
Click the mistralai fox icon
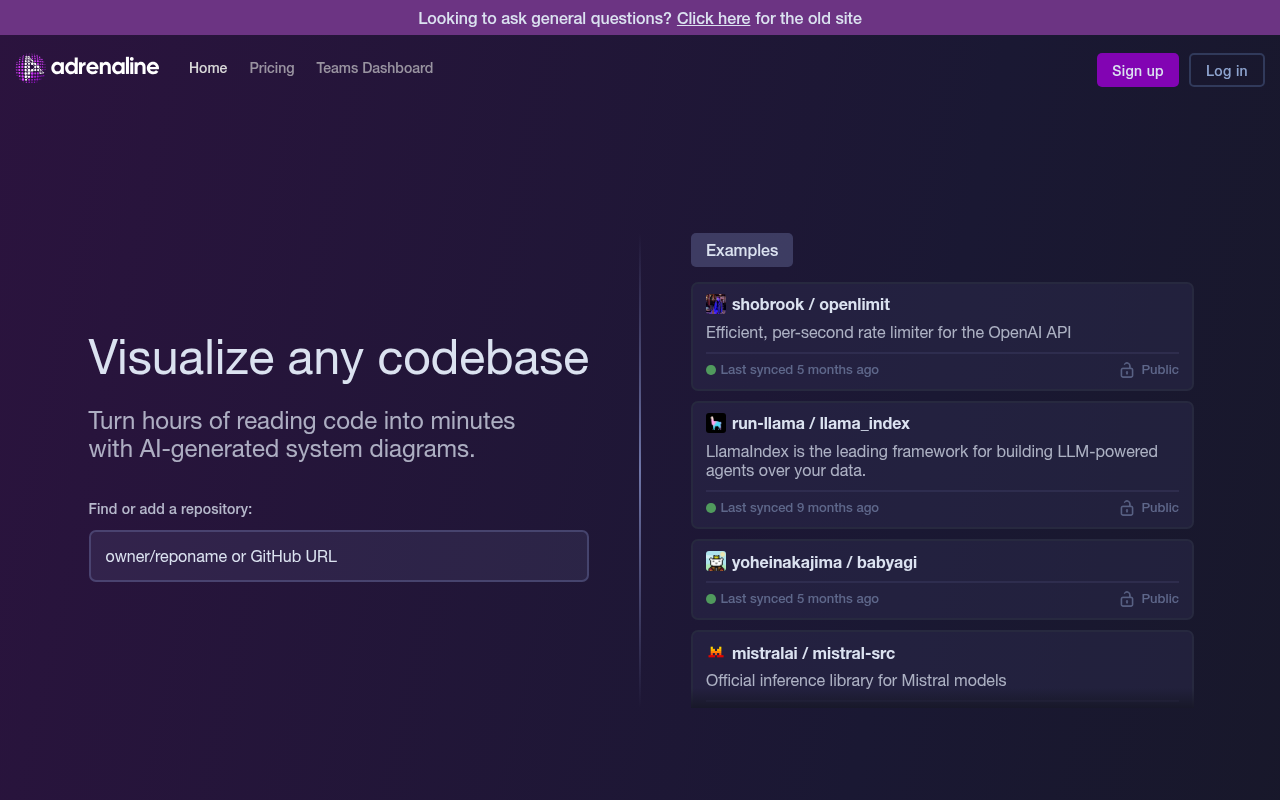[x=716, y=652]
